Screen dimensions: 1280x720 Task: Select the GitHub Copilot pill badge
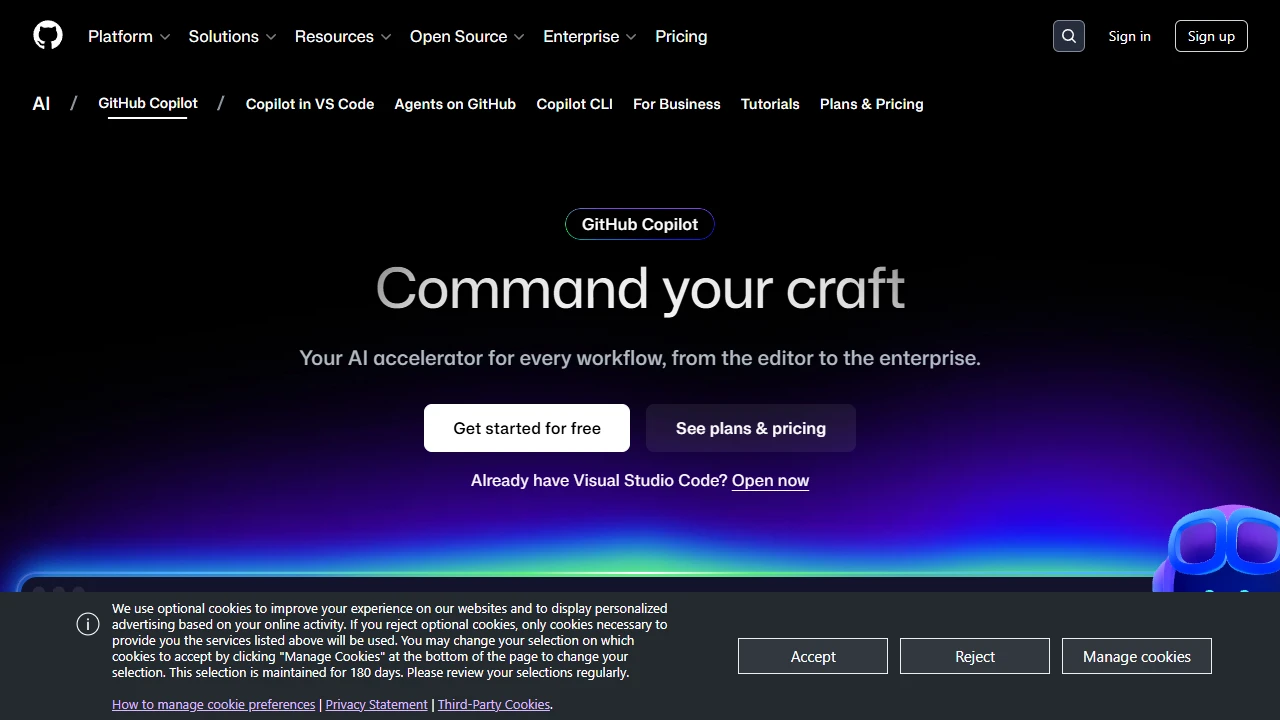pos(639,224)
